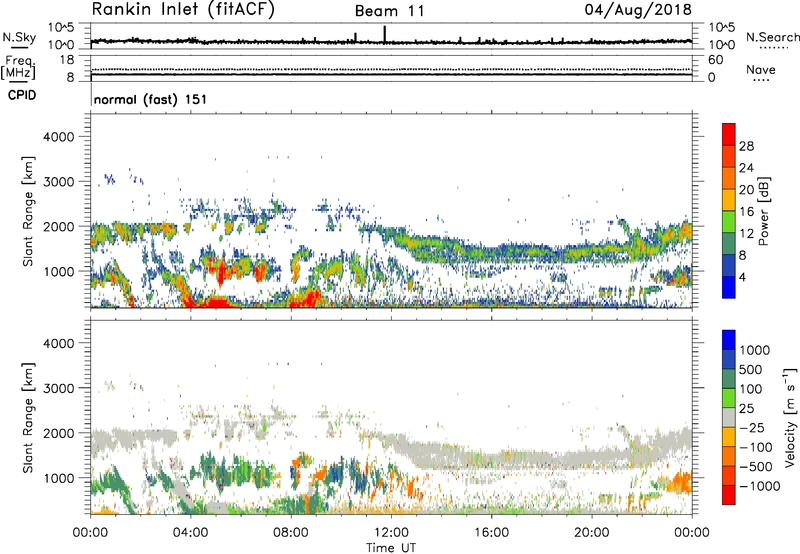Click the '-1000' label on velocity colorbar
800x554 pixels.
pyautogui.click(x=759, y=486)
